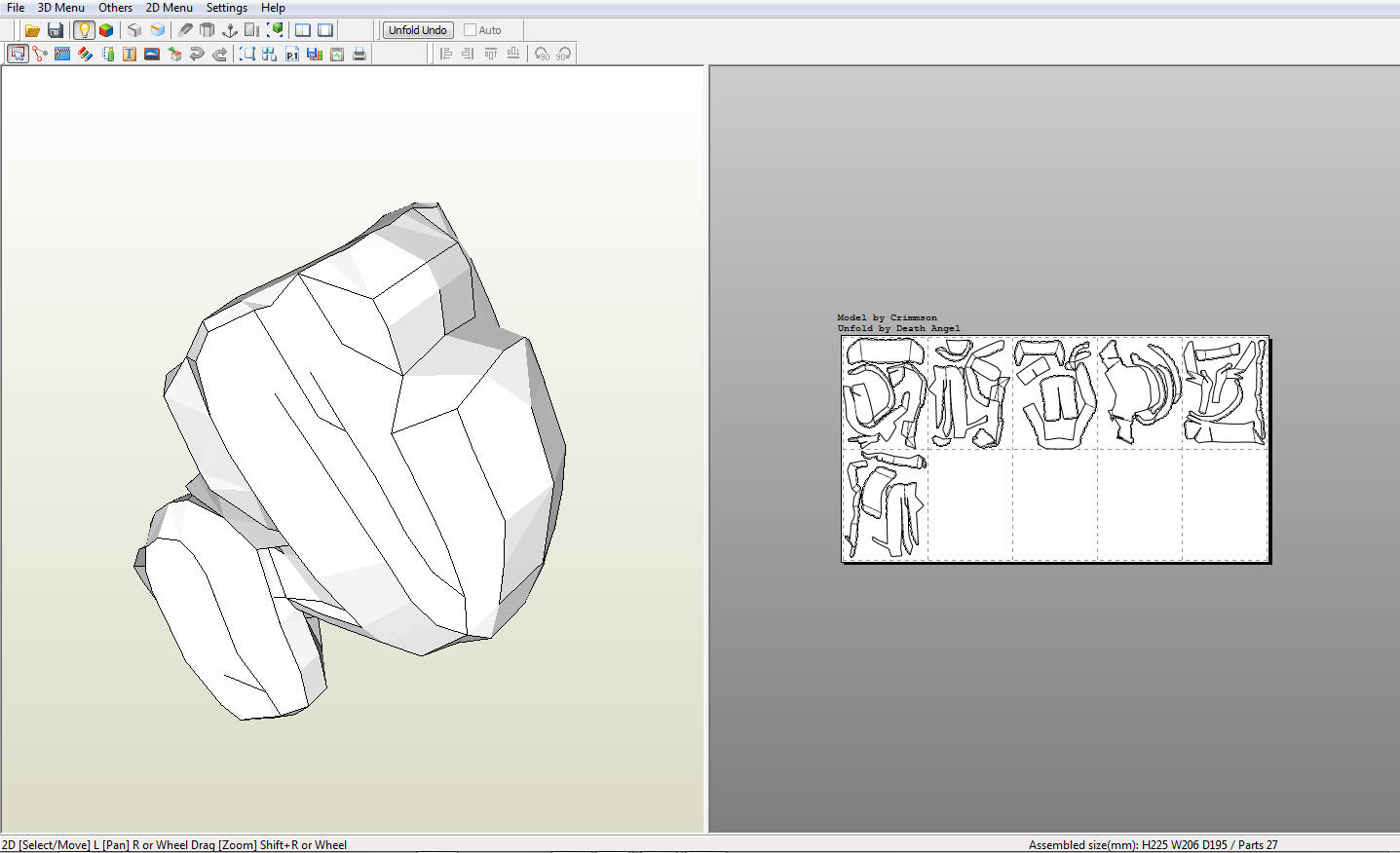Click the P.1 page settings icon
This screenshot has height=853, width=1400.
click(292, 54)
